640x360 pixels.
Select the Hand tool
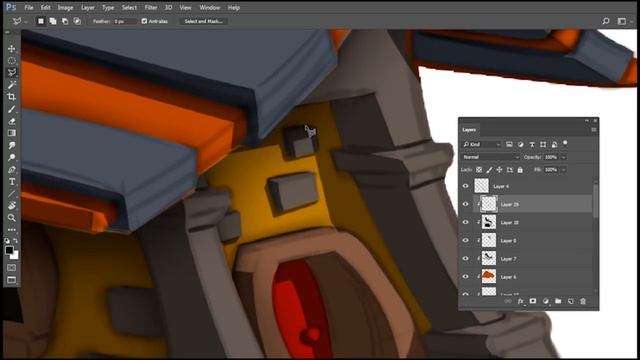[x=11, y=206]
